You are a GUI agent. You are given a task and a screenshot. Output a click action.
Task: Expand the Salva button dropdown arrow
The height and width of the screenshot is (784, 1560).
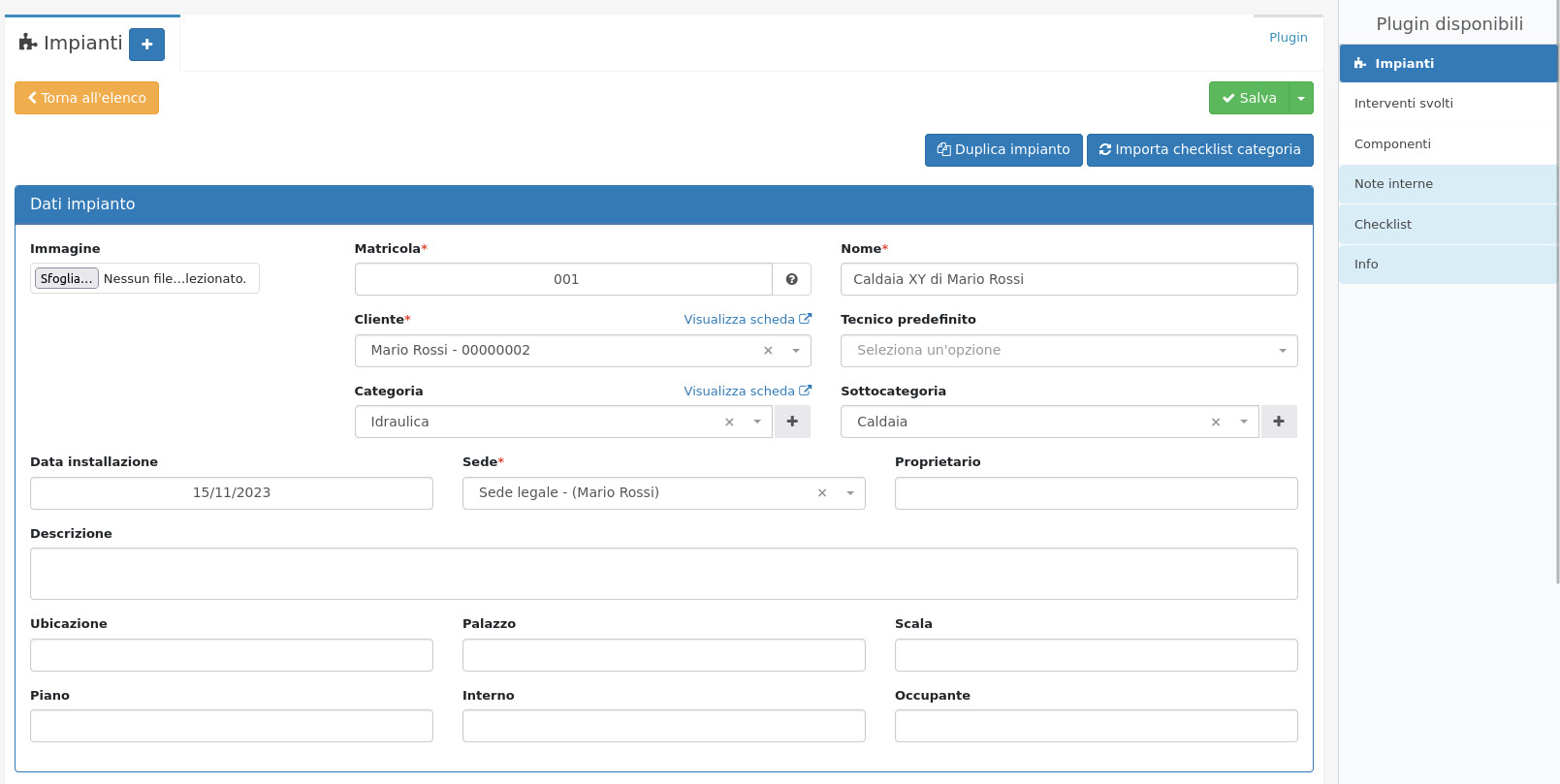[x=1301, y=98]
